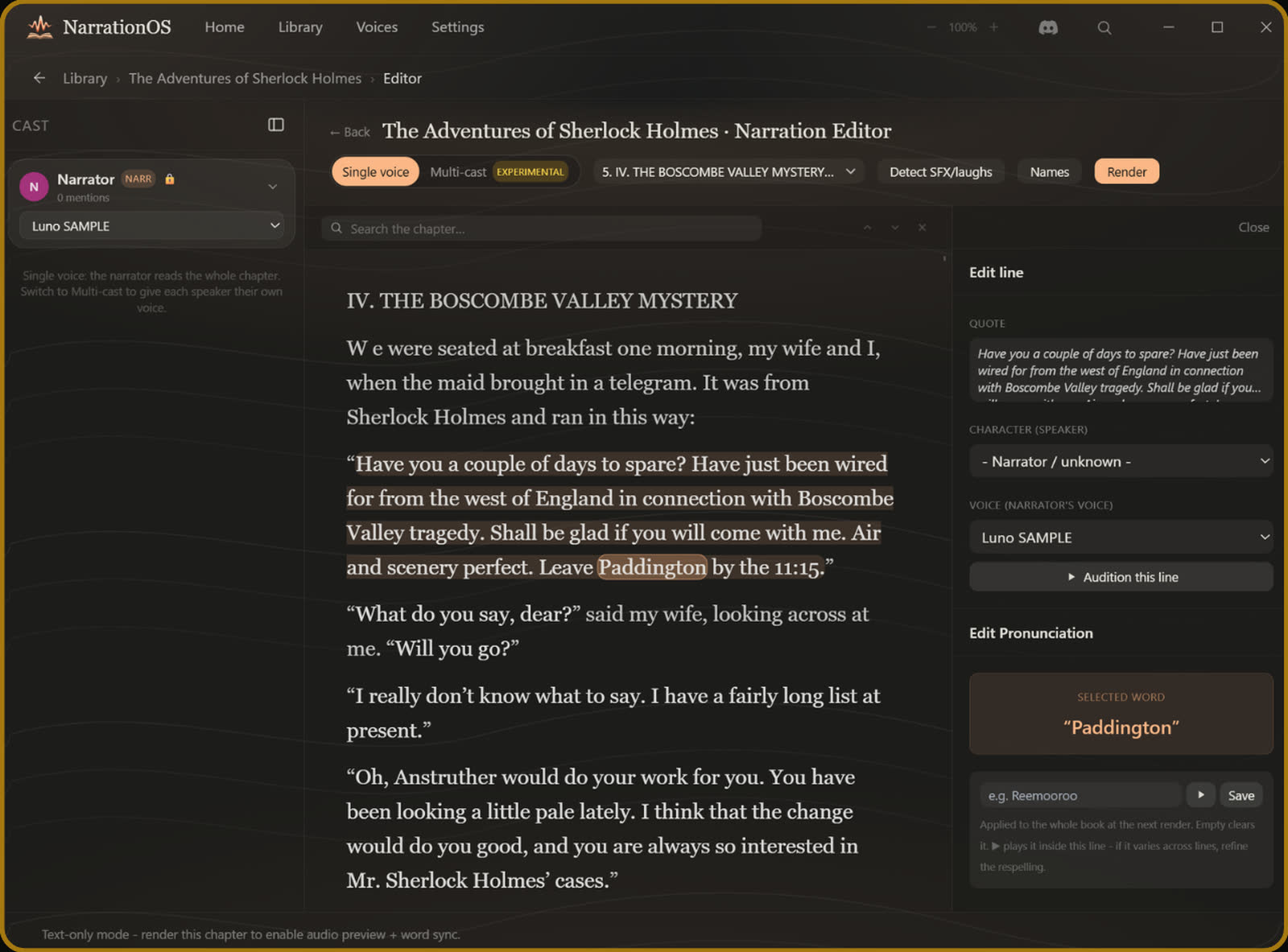This screenshot has height=952, width=1288.
Task: Jump to previous search match arrow
Action: click(867, 228)
